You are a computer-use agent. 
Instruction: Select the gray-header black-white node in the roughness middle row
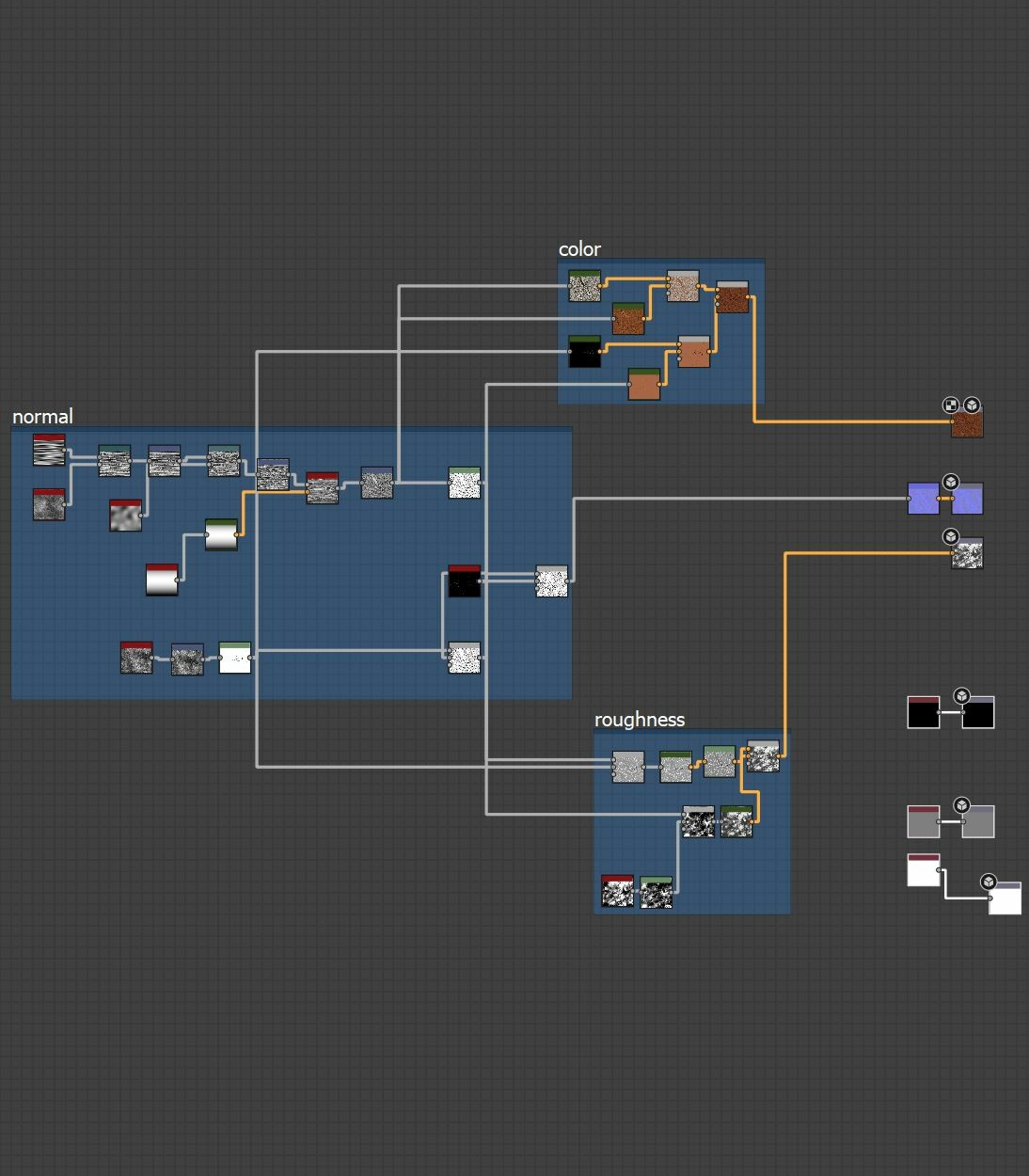[697, 821]
